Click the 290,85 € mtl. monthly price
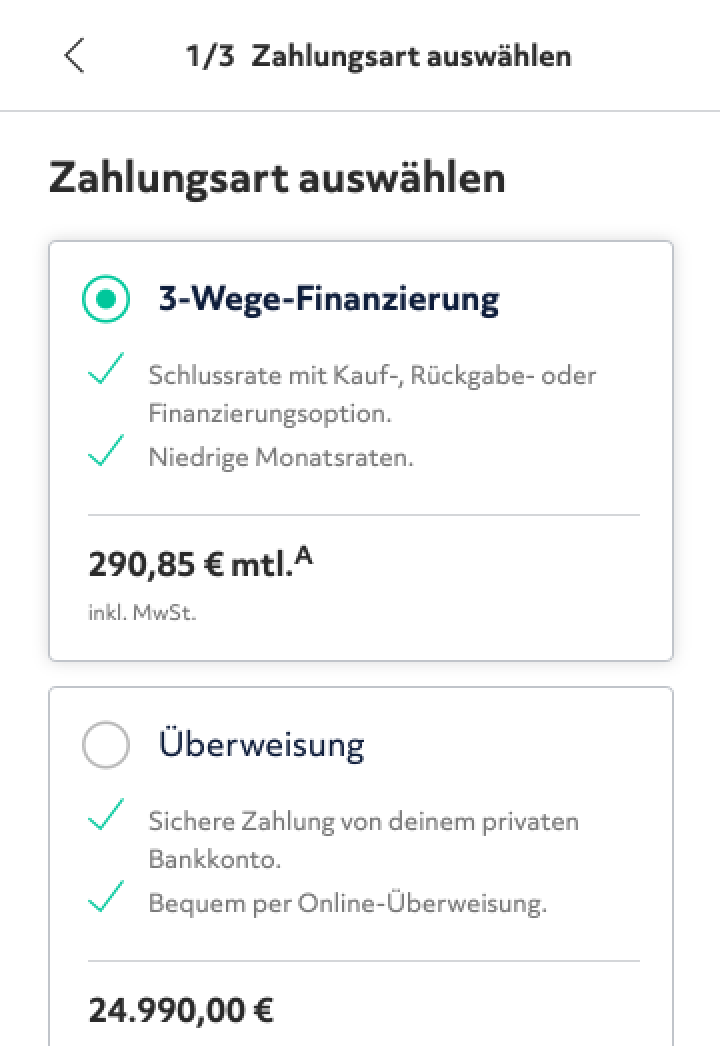The width and height of the screenshot is (720, 1046). coord(190,566)
